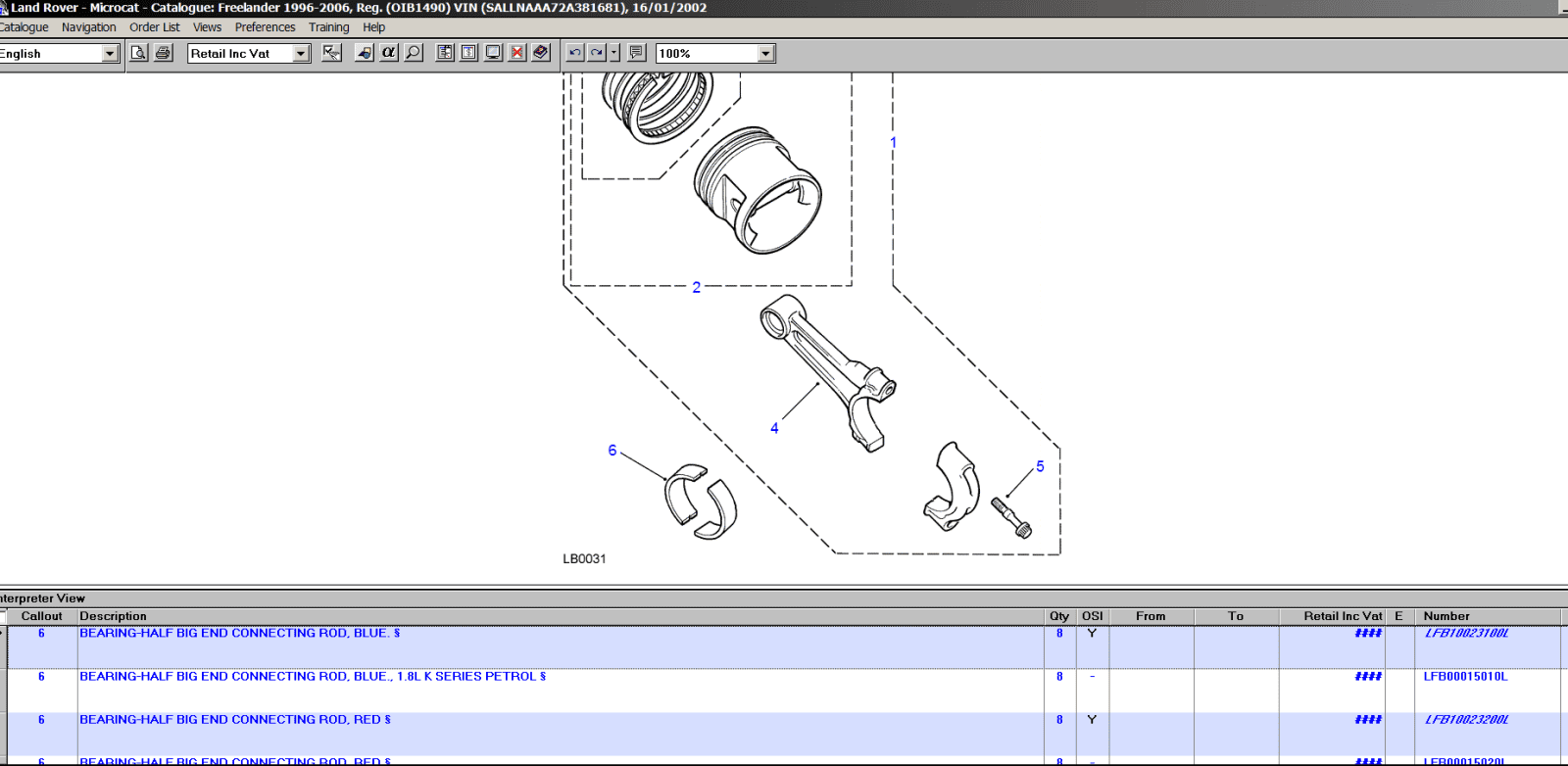The height and width of the screenshot is (766, 1568).
Task: Click the Retail Inc Vat column header
Action: (1333, 616)
